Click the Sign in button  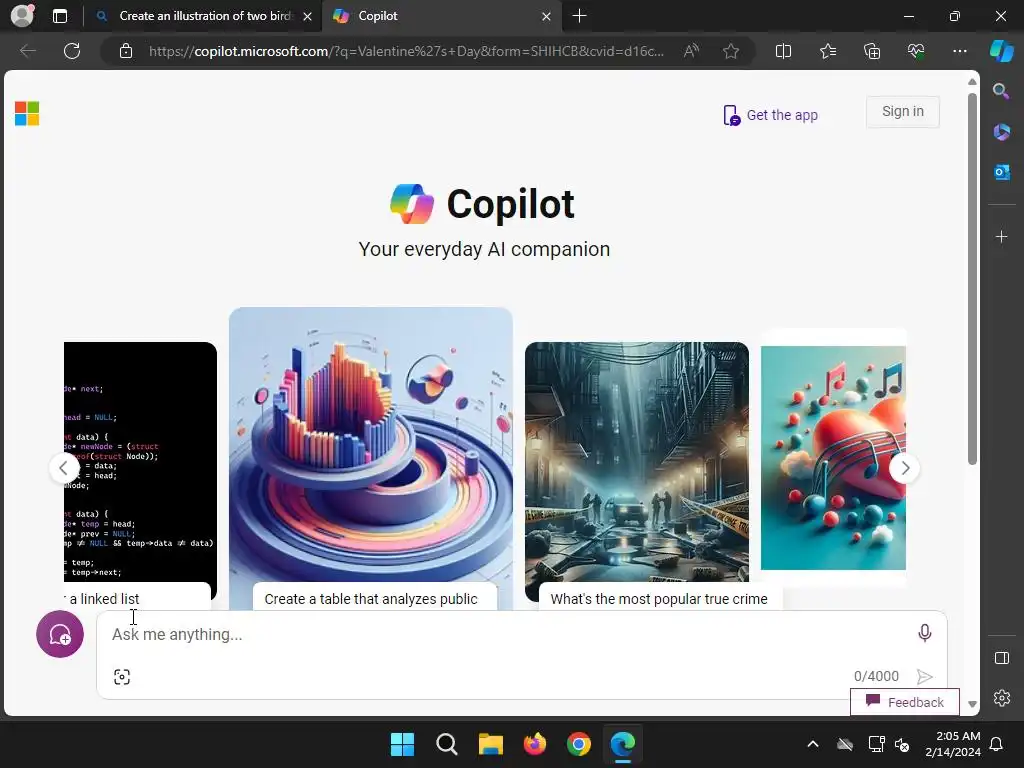(x=903, y=112)
